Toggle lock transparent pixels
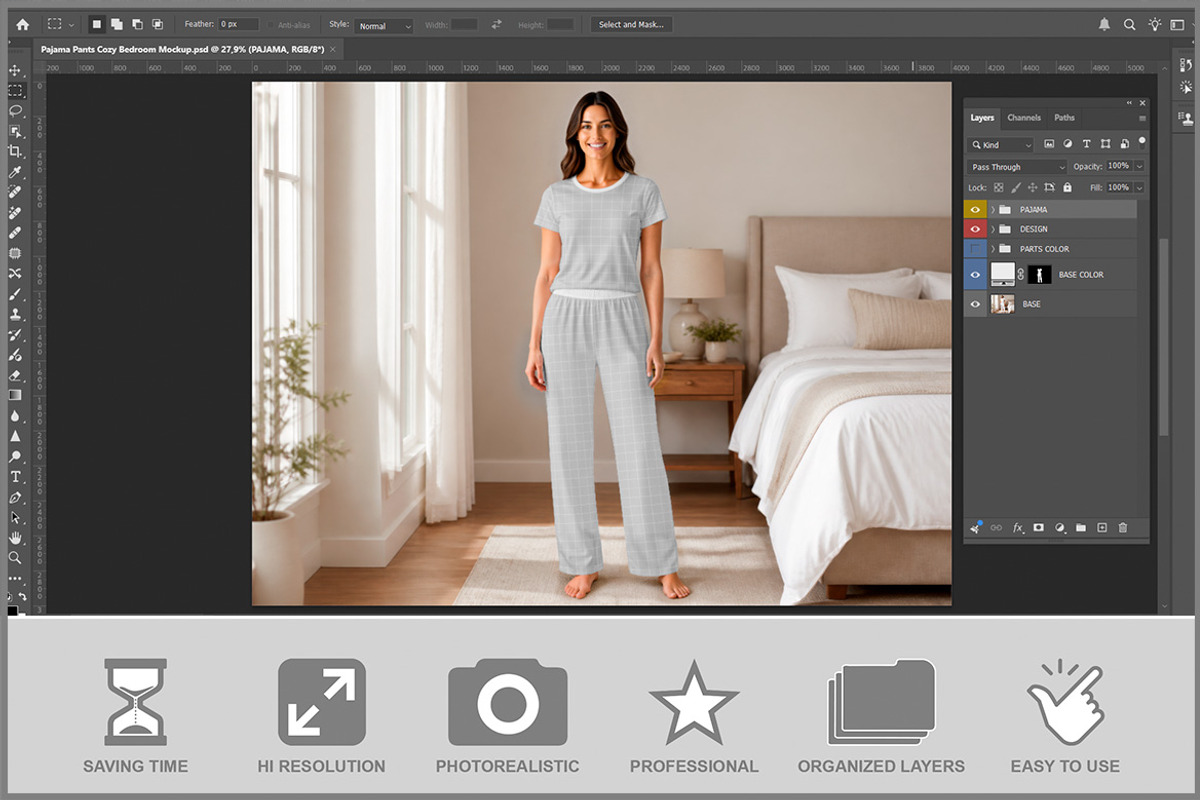 click(998, 187)
